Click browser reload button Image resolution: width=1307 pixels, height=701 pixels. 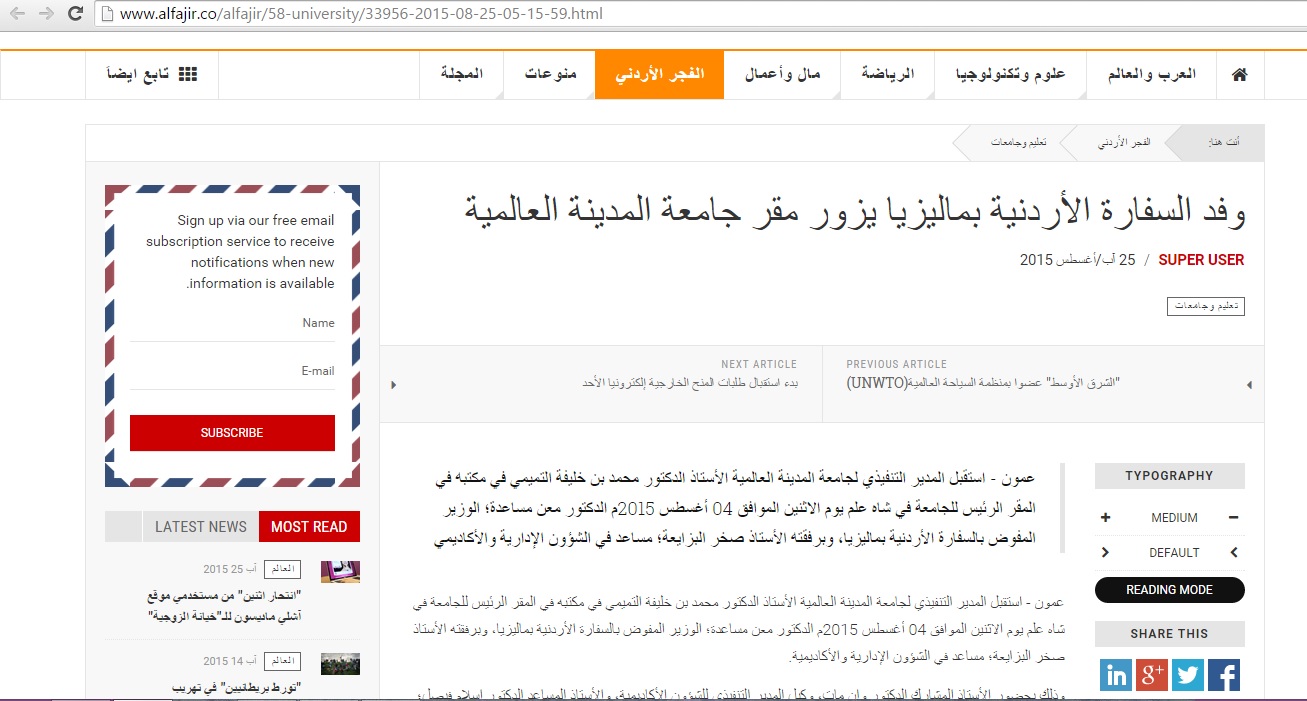(75, 14)
